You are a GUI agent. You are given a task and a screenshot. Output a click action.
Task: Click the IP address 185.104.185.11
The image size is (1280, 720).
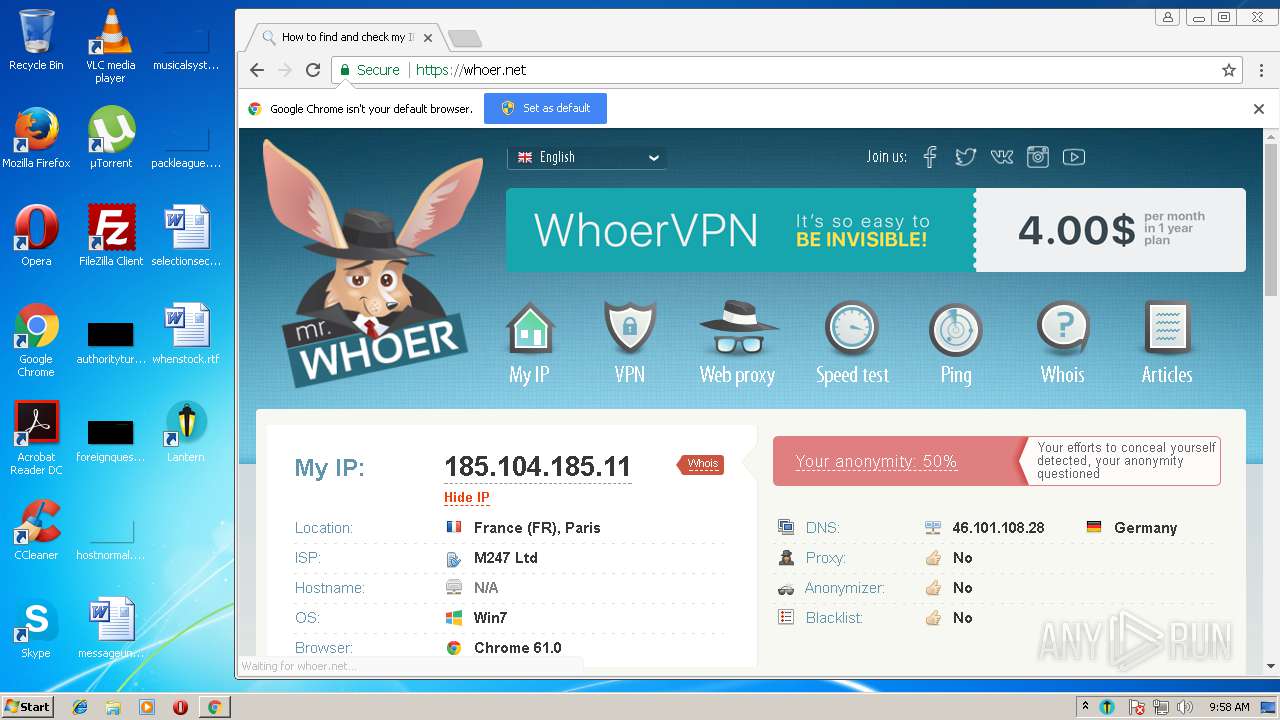538,467
